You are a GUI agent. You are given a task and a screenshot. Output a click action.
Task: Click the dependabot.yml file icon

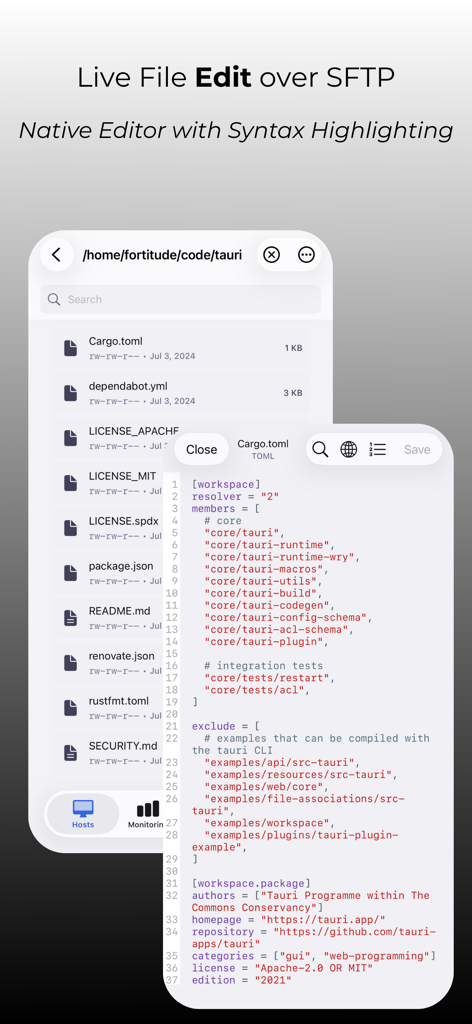(71, 393)
